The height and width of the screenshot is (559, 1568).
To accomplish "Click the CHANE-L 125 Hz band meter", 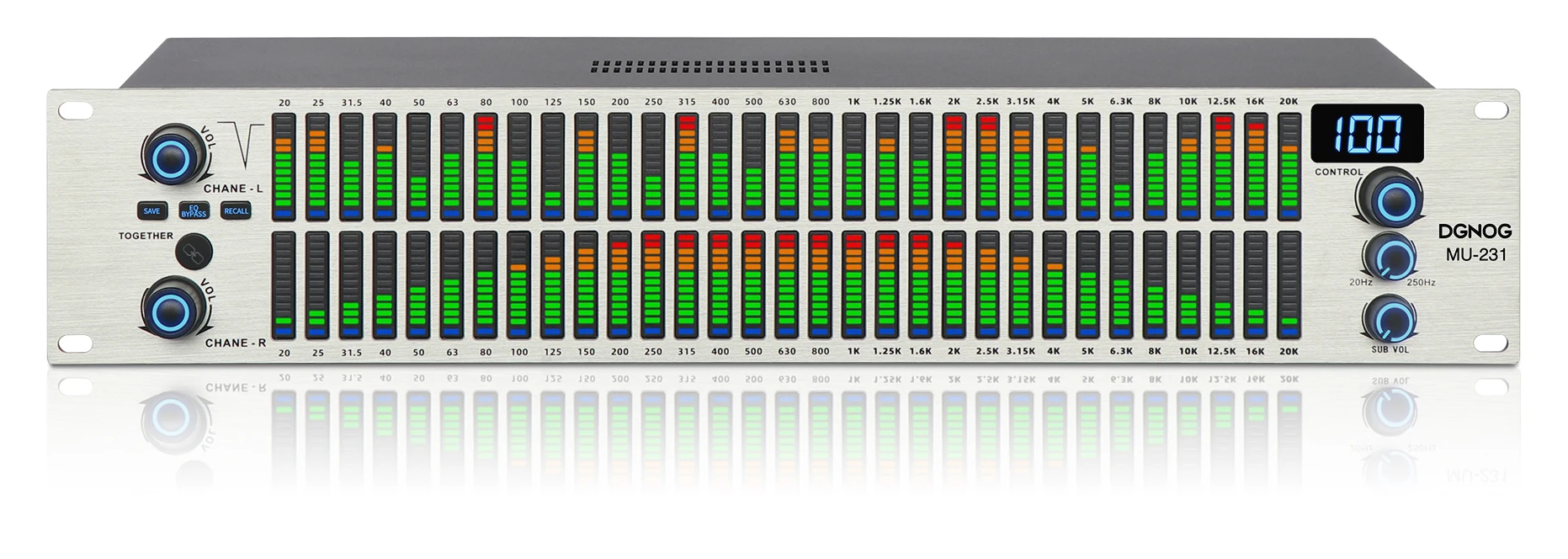I will click(552, 167).
